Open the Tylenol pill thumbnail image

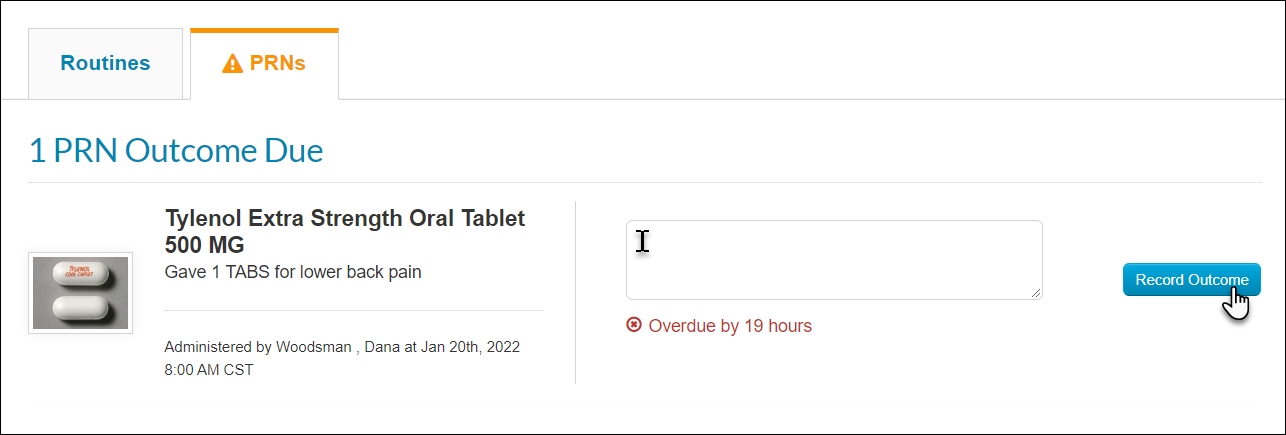[x=80, y=293]
